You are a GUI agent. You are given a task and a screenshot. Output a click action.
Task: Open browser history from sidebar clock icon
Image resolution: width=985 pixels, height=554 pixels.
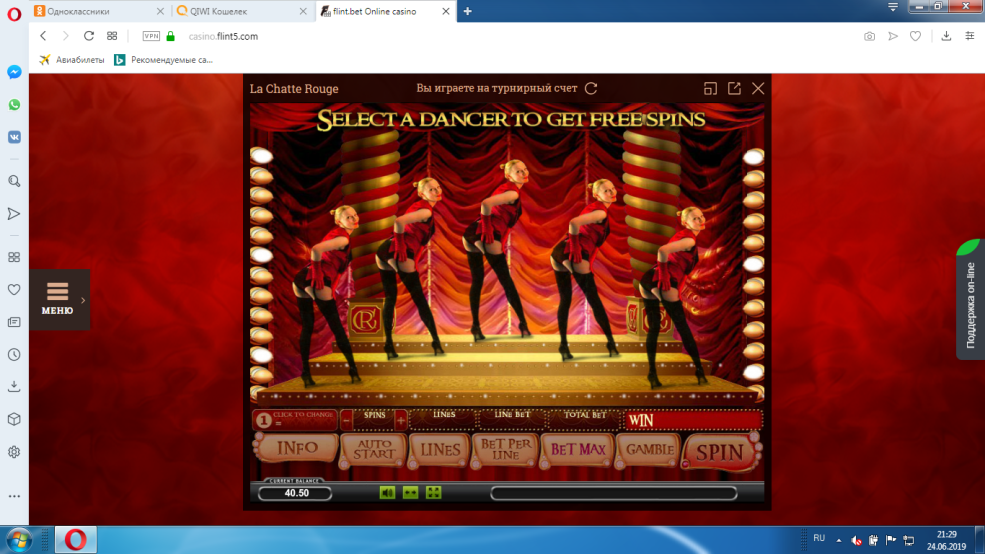point(14,354)
